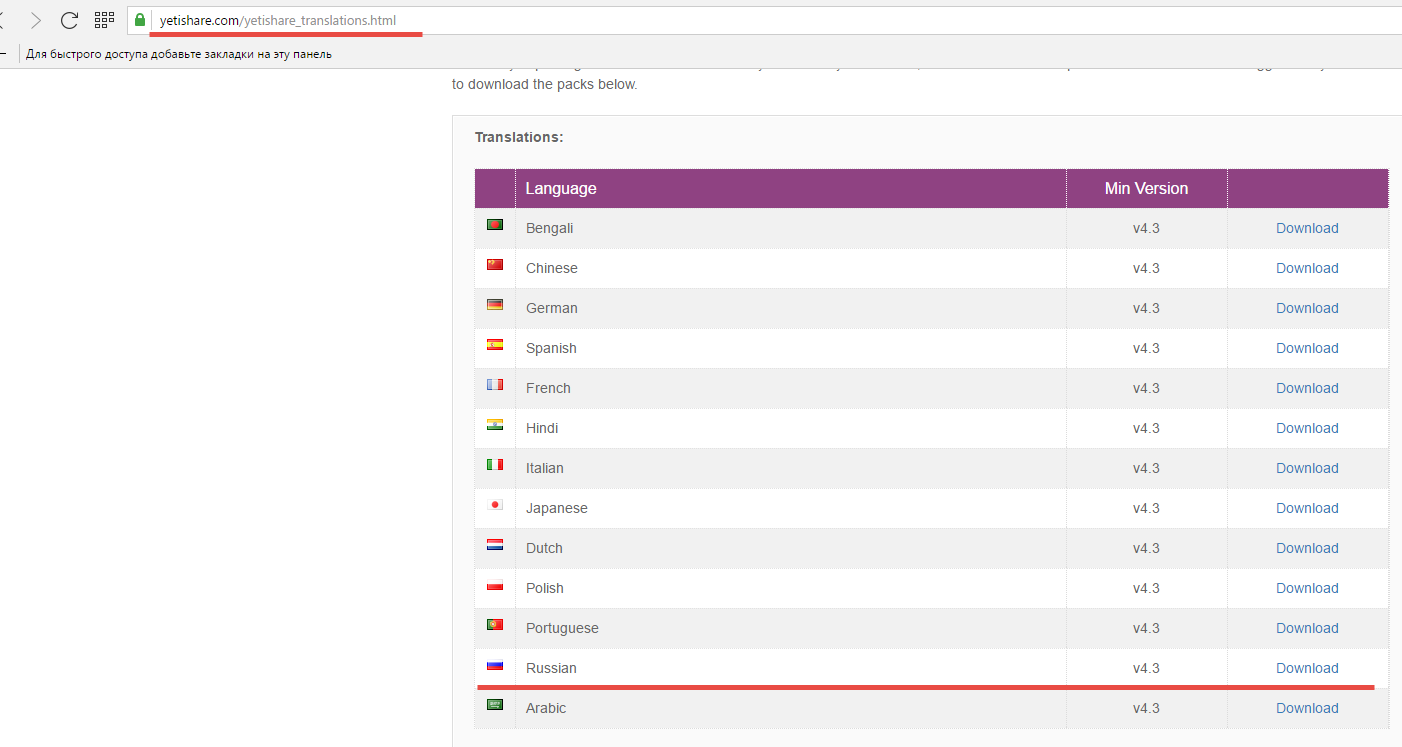
Task: Open the apps grid icon
Action: (104, 20)
